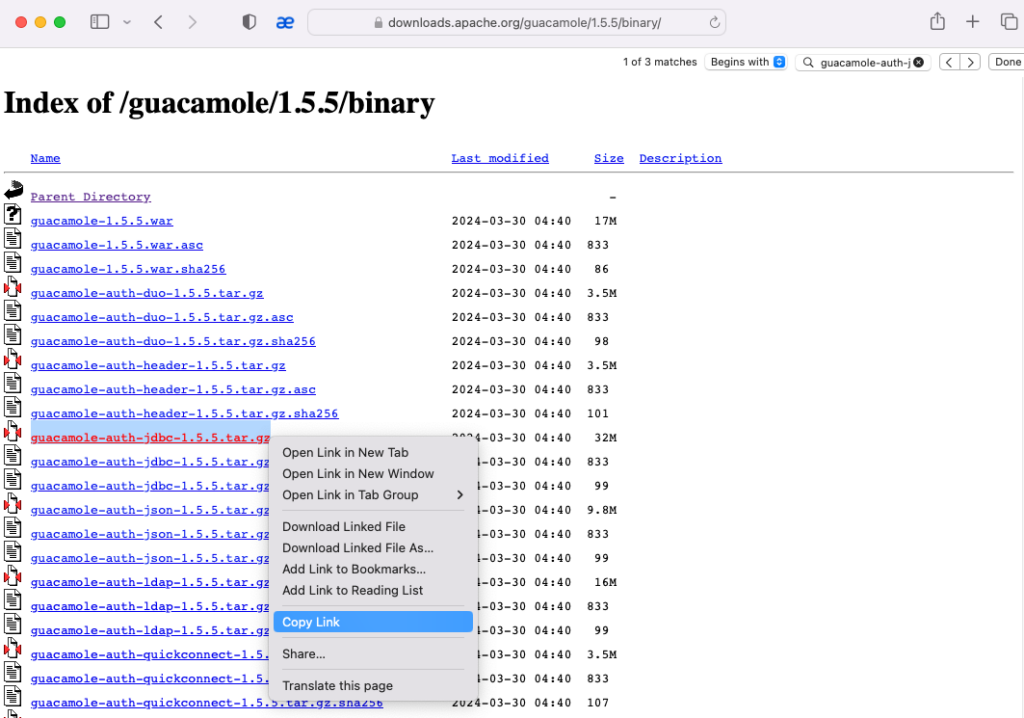Open a new tab with plus icon
Viewport: 1024px width, 718px height.
[x=972, y=22]
